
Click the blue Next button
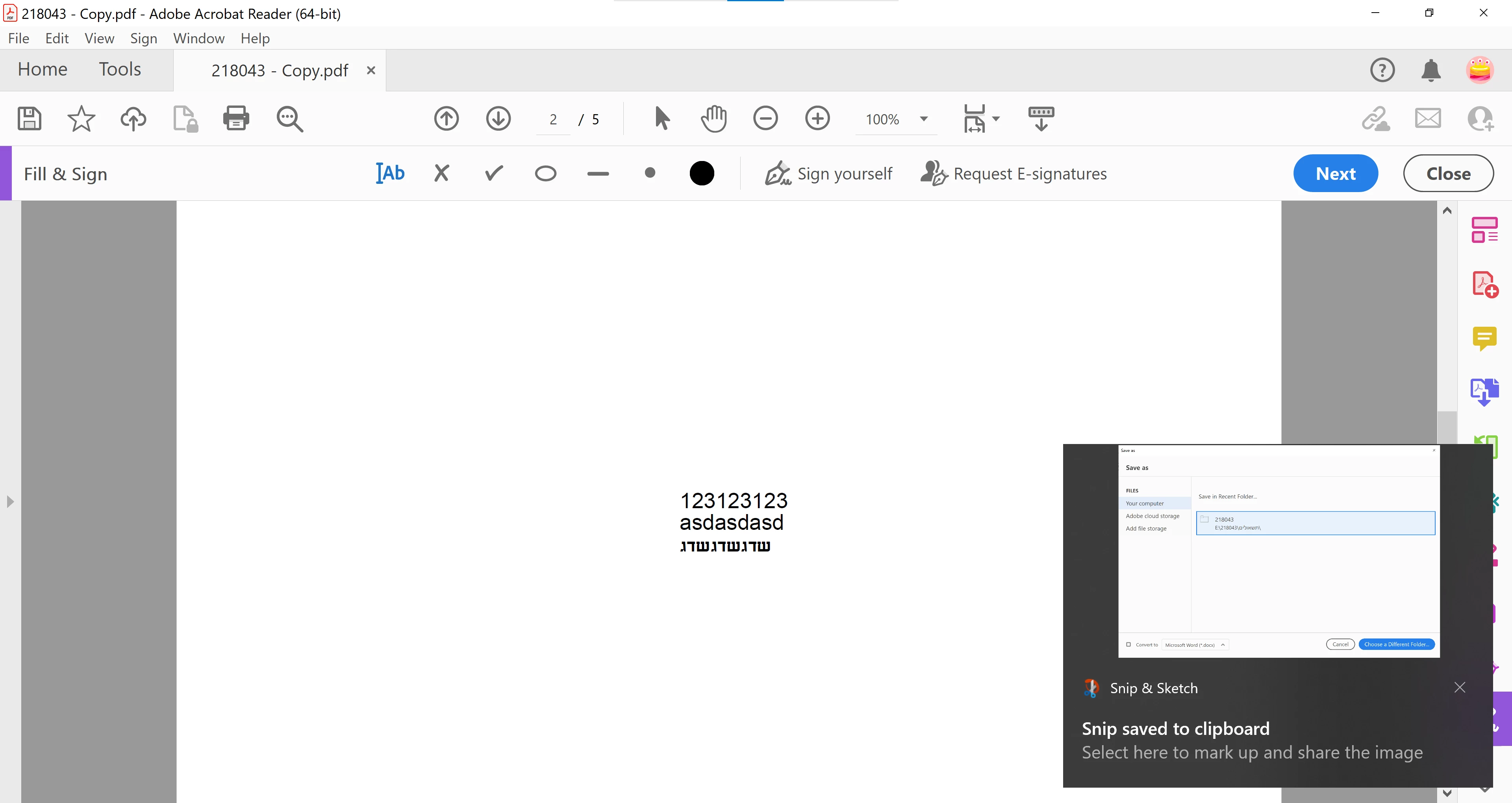(x=1335, y=173)
